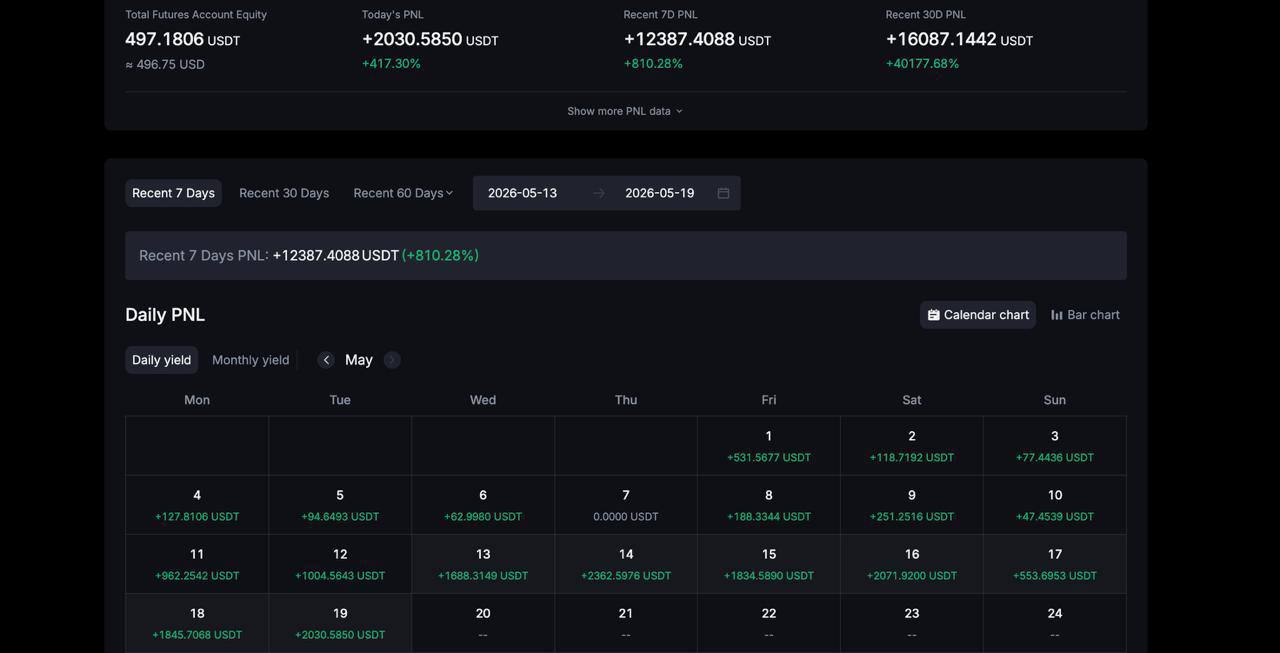The width and height of the screenshot is (1280, 653).
Task: Click the Recent 7 Days PNL summary banner
Action: click(626, 256)
